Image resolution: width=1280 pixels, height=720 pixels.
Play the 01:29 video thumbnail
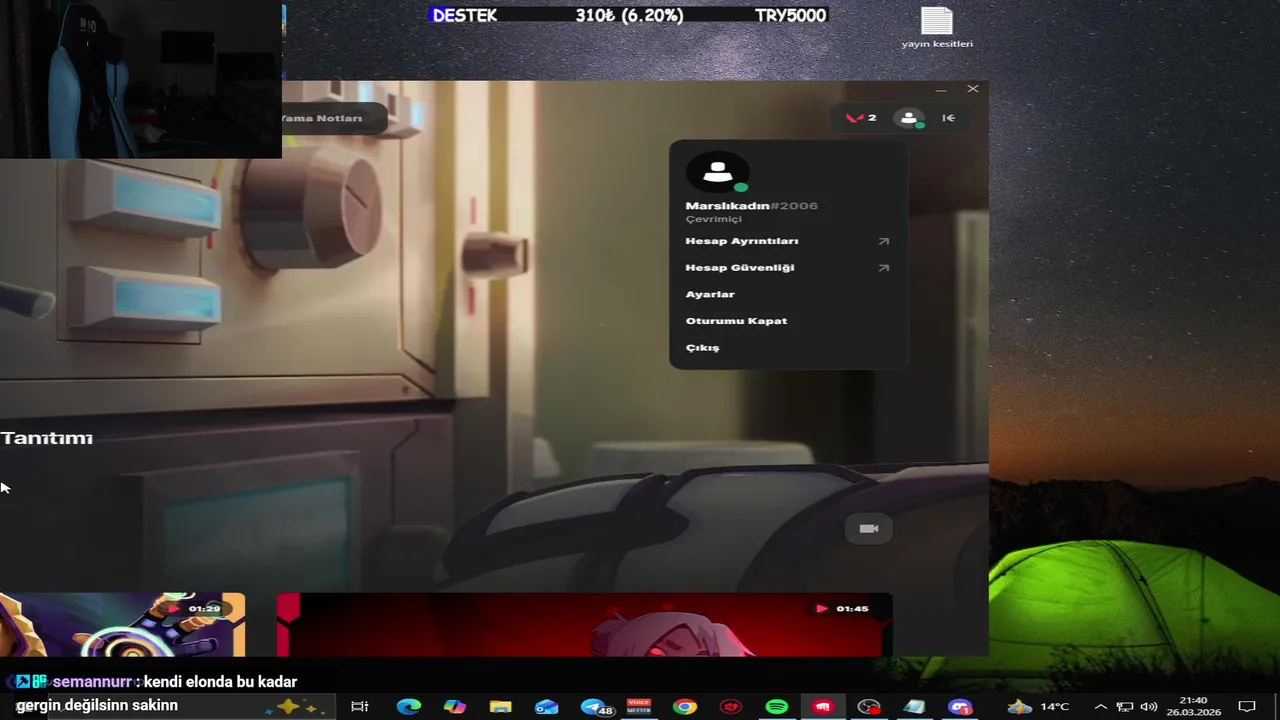point(122,625)
